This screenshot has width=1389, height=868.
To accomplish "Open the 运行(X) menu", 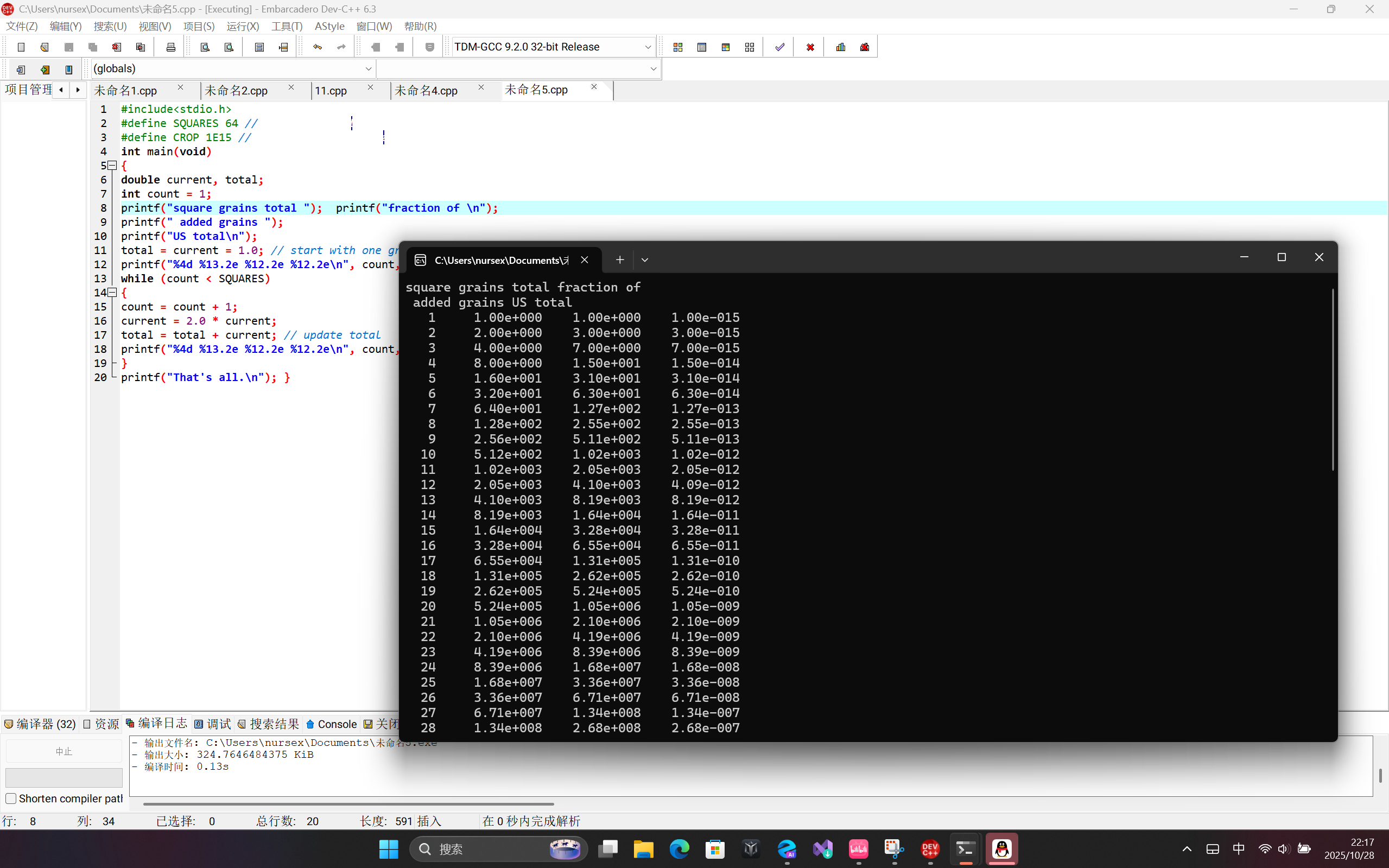I will pyautogui.click(x=242, y=27).
